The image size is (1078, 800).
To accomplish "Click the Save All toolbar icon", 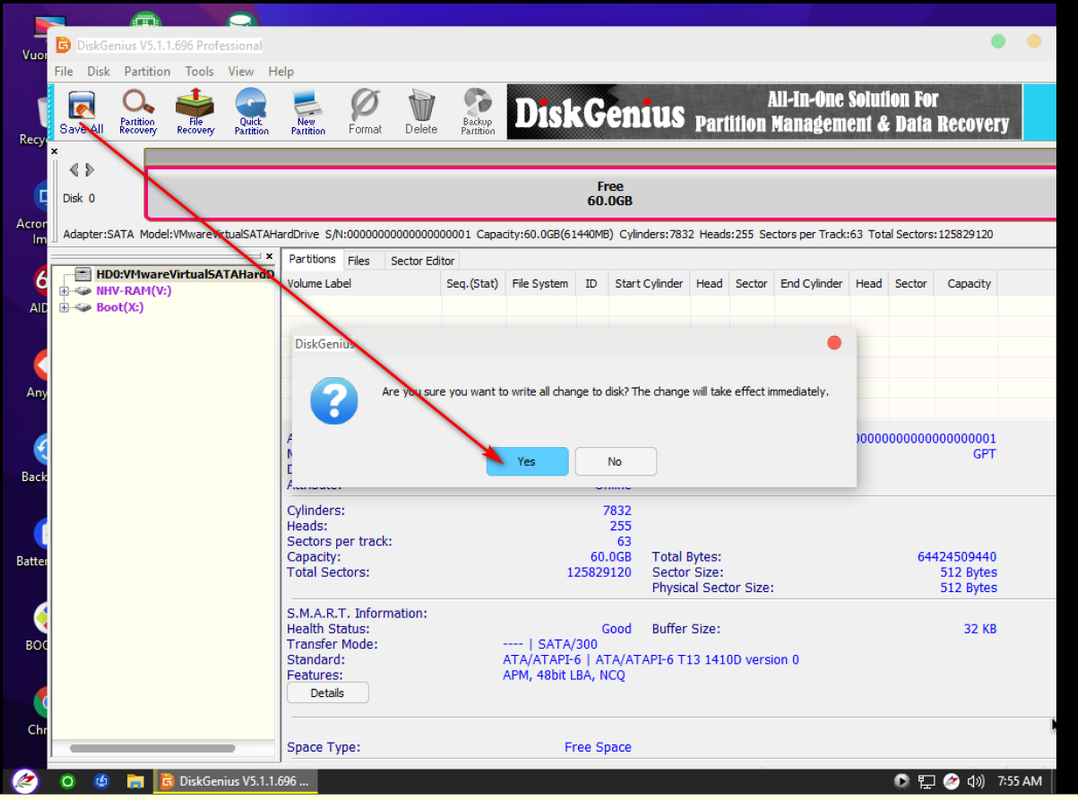I will [x=81, y=111].
